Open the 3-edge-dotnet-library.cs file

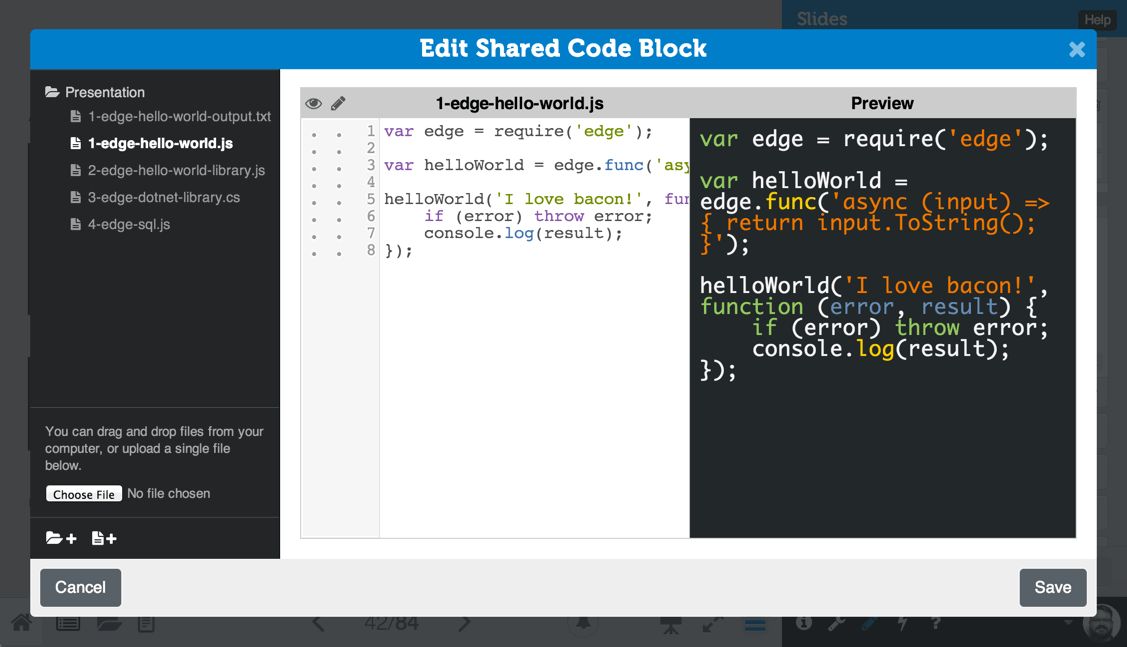click(164, 197)
